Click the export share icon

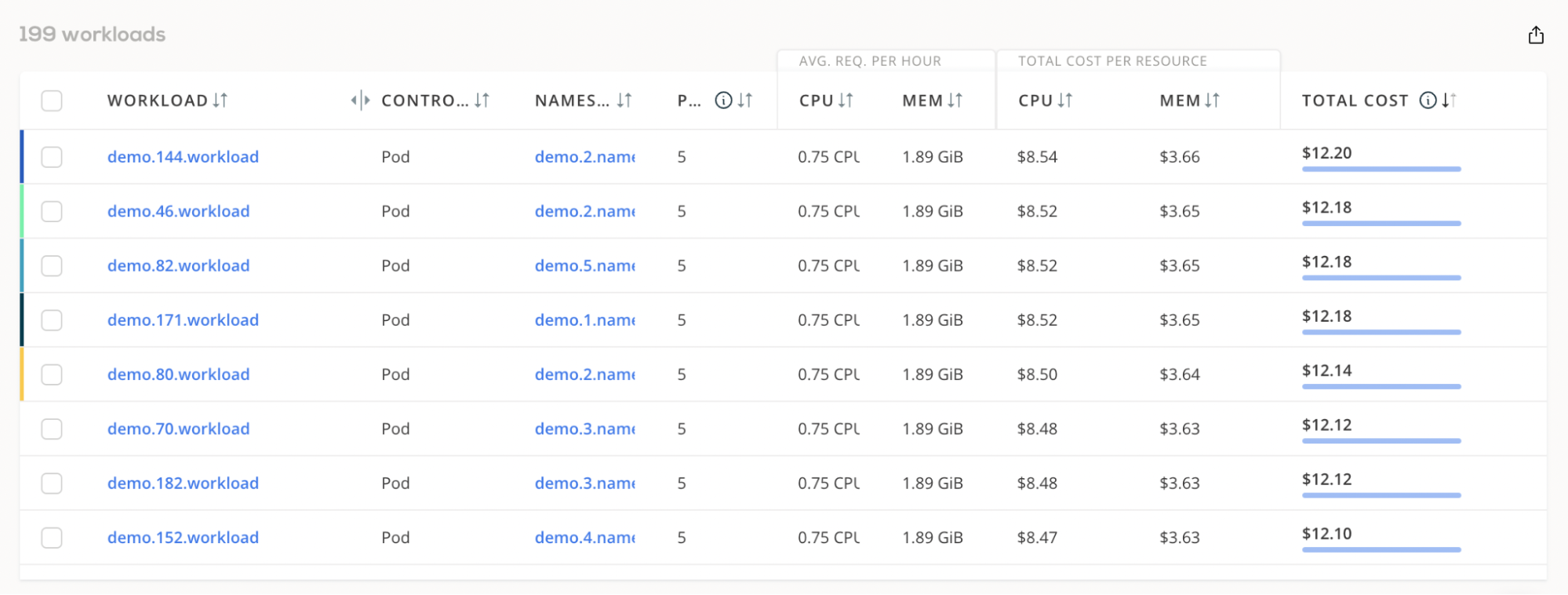click(x=1536, y=35)
